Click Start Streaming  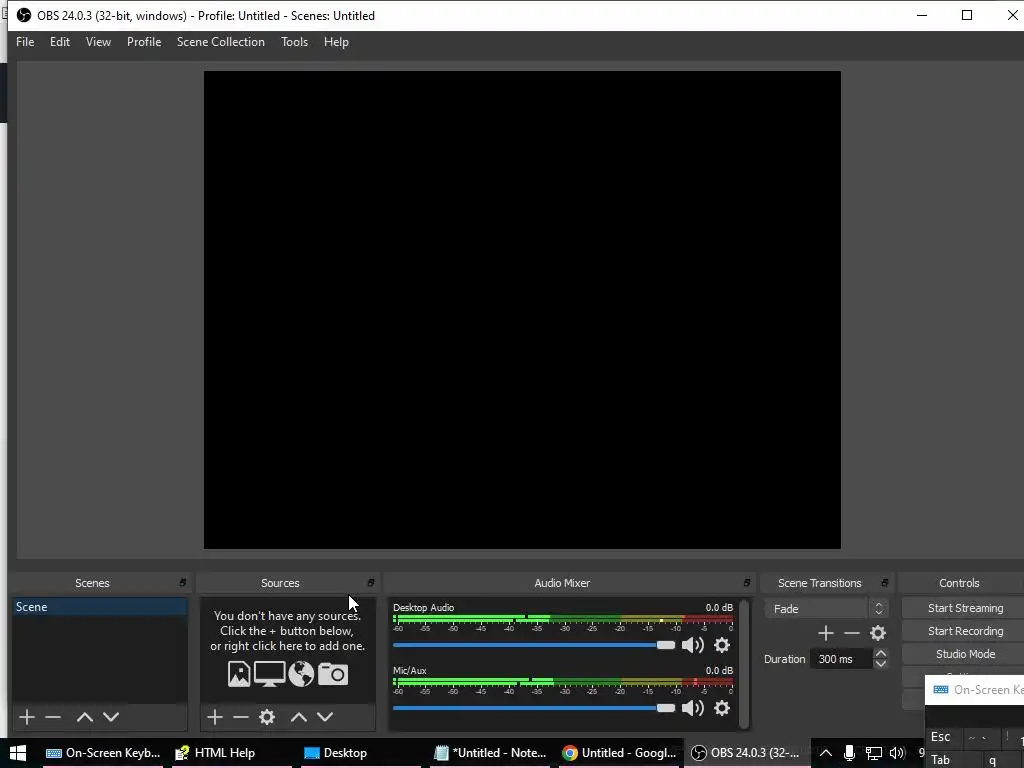[x=963, y=608]
